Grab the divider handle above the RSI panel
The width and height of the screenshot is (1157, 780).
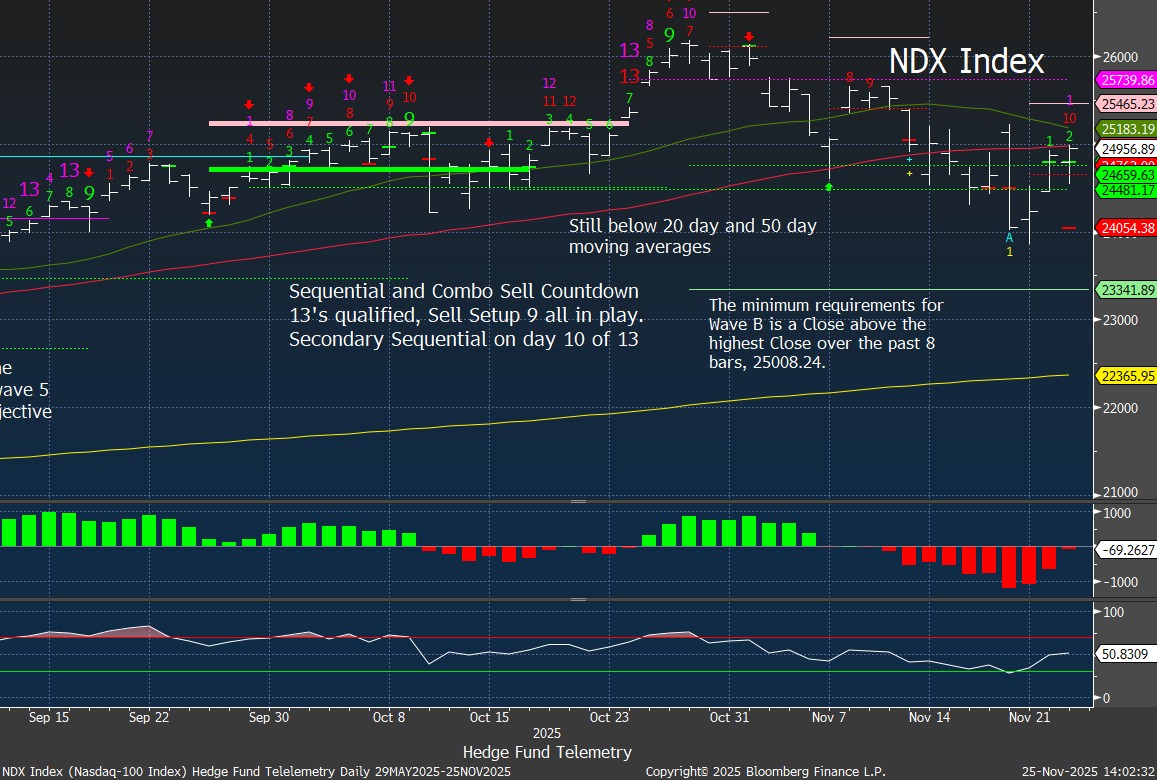[x=578, y=600]
